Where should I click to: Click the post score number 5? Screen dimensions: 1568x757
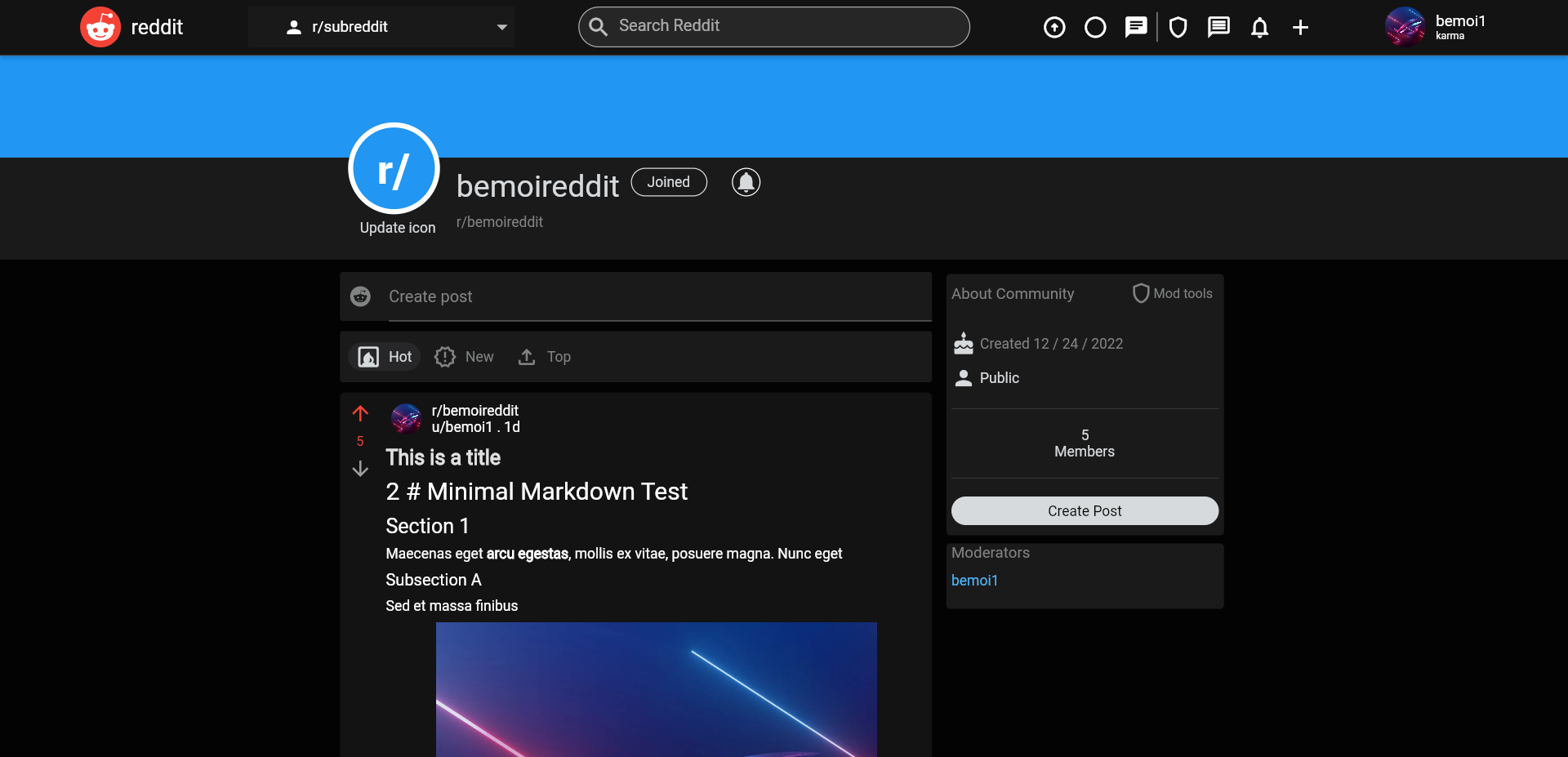[x=360, y=441]
